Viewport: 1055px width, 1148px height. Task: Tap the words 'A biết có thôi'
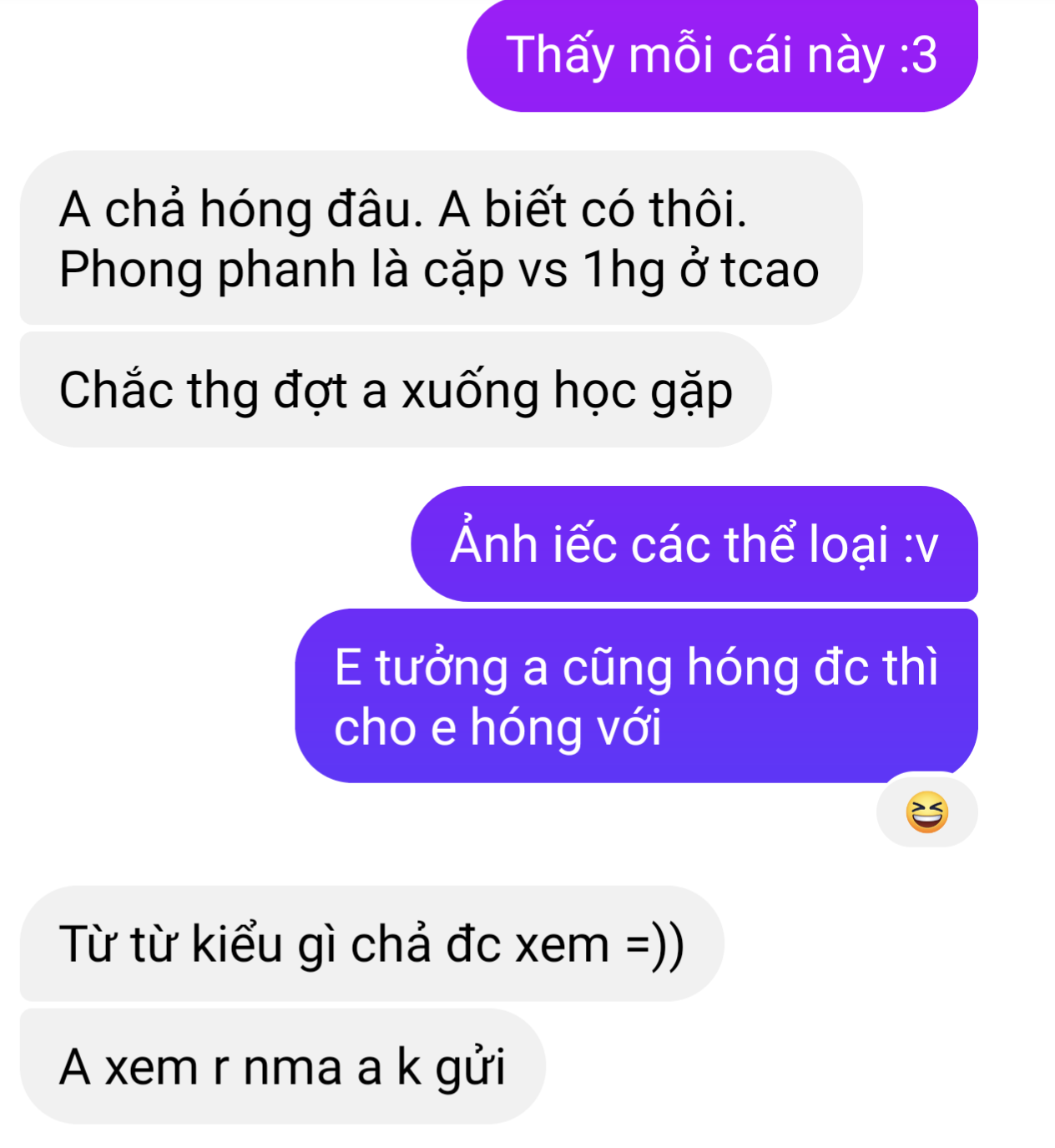pyautogui.click(x=593, y=209)
